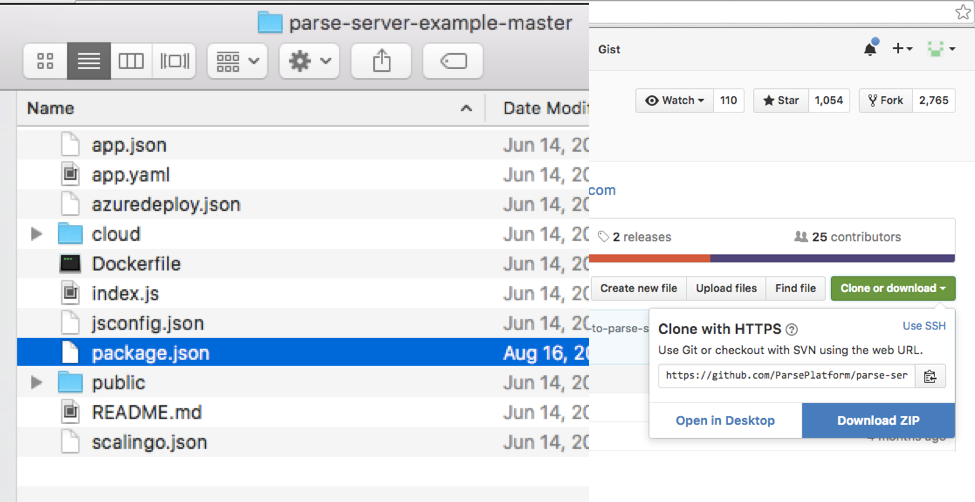
Task: Click Download ZIP button
Action: pyautogui.click(x=878, y=421)
